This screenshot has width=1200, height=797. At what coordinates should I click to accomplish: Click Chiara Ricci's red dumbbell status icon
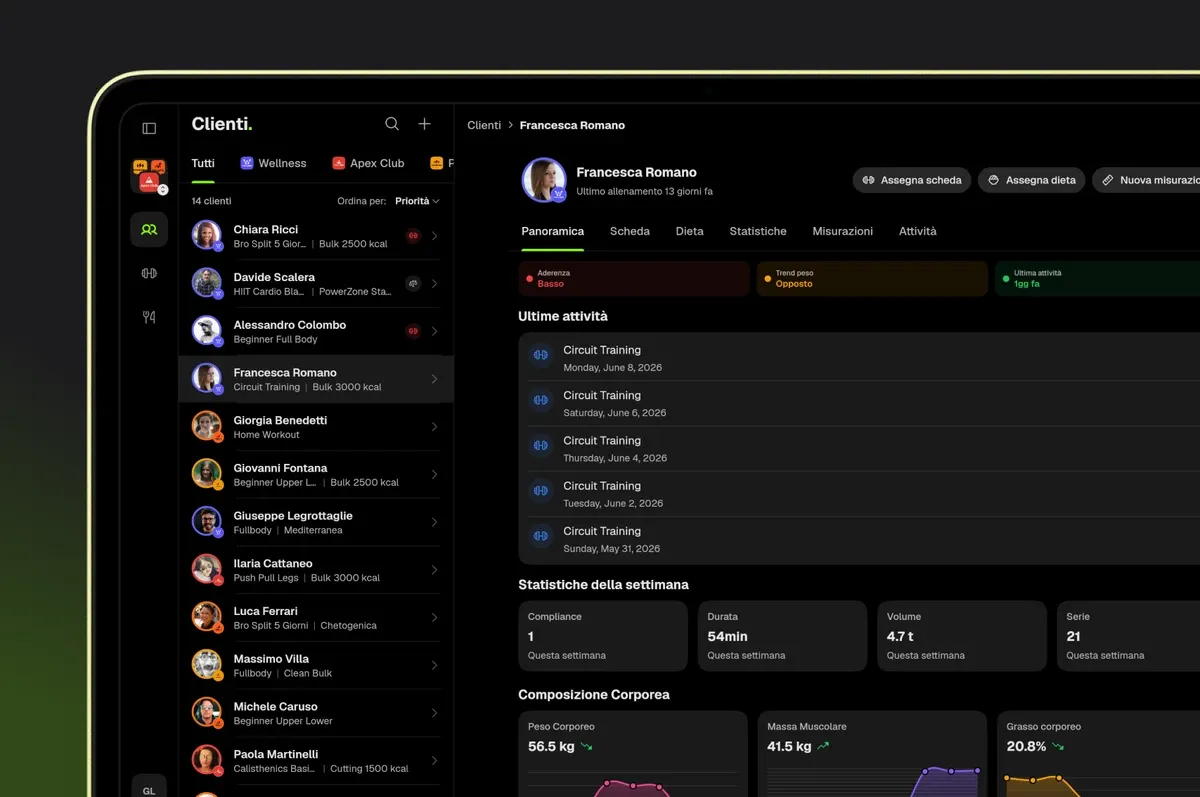(413, 236)
